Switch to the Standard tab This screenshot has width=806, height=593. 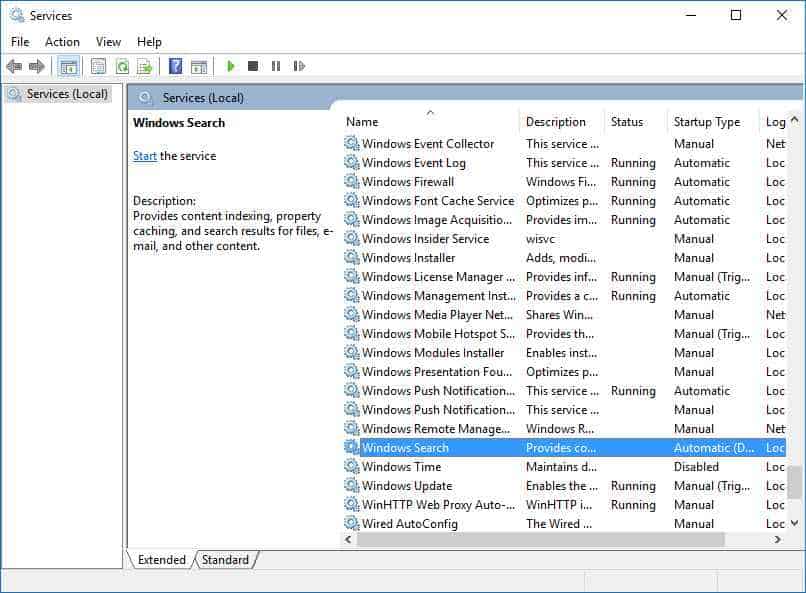[225, 560]
